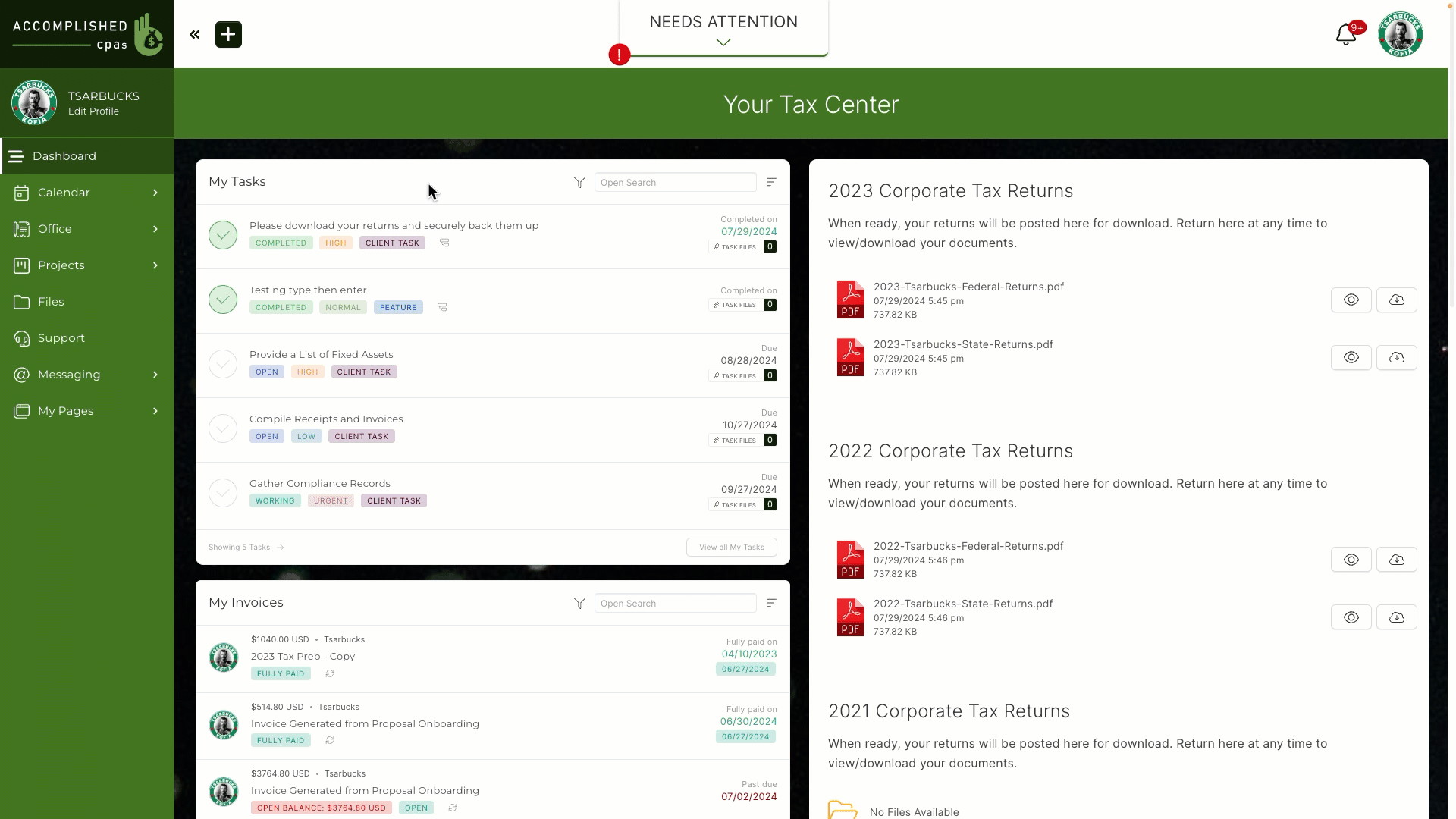1456x819 pixels.
Task: Open the task filter icon in My Tasks
Action: (579, 181)
